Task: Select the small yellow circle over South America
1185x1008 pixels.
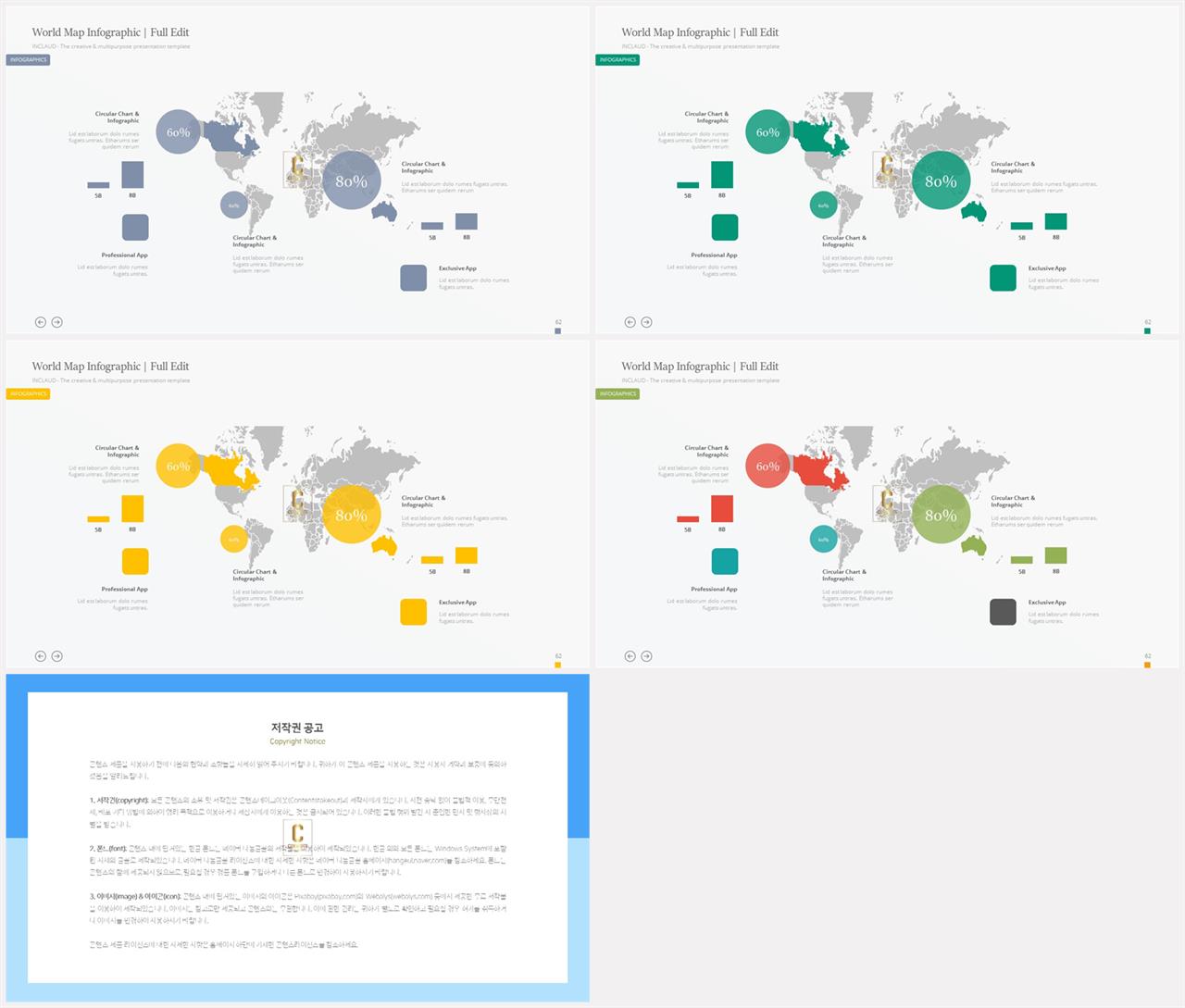Action: pos(233,539)
